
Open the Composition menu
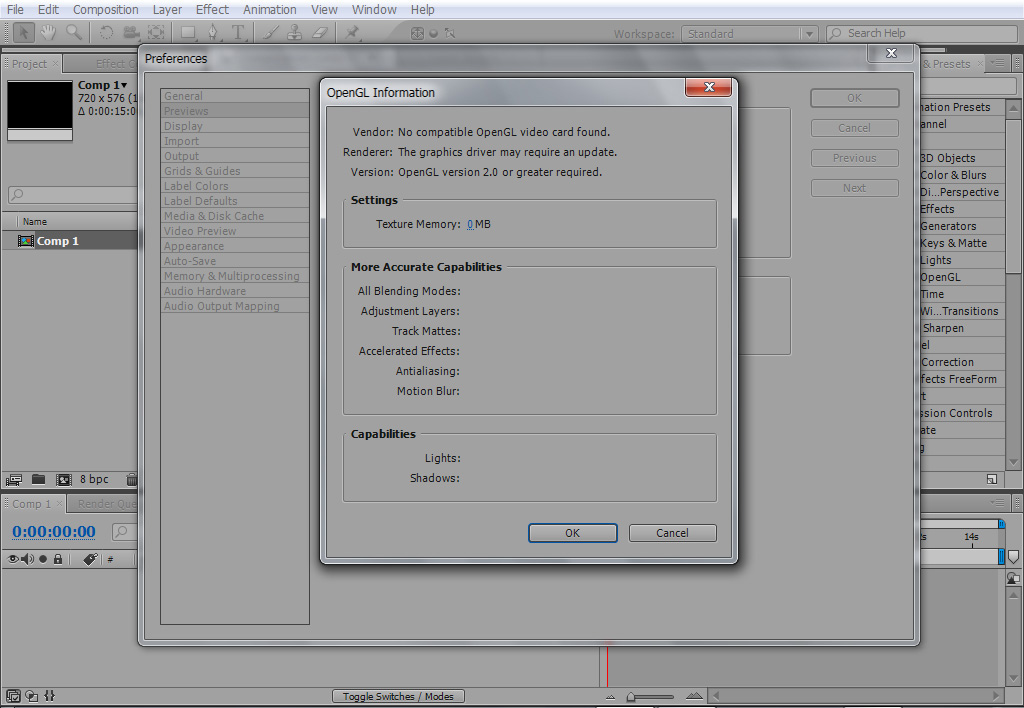[106, 10]
